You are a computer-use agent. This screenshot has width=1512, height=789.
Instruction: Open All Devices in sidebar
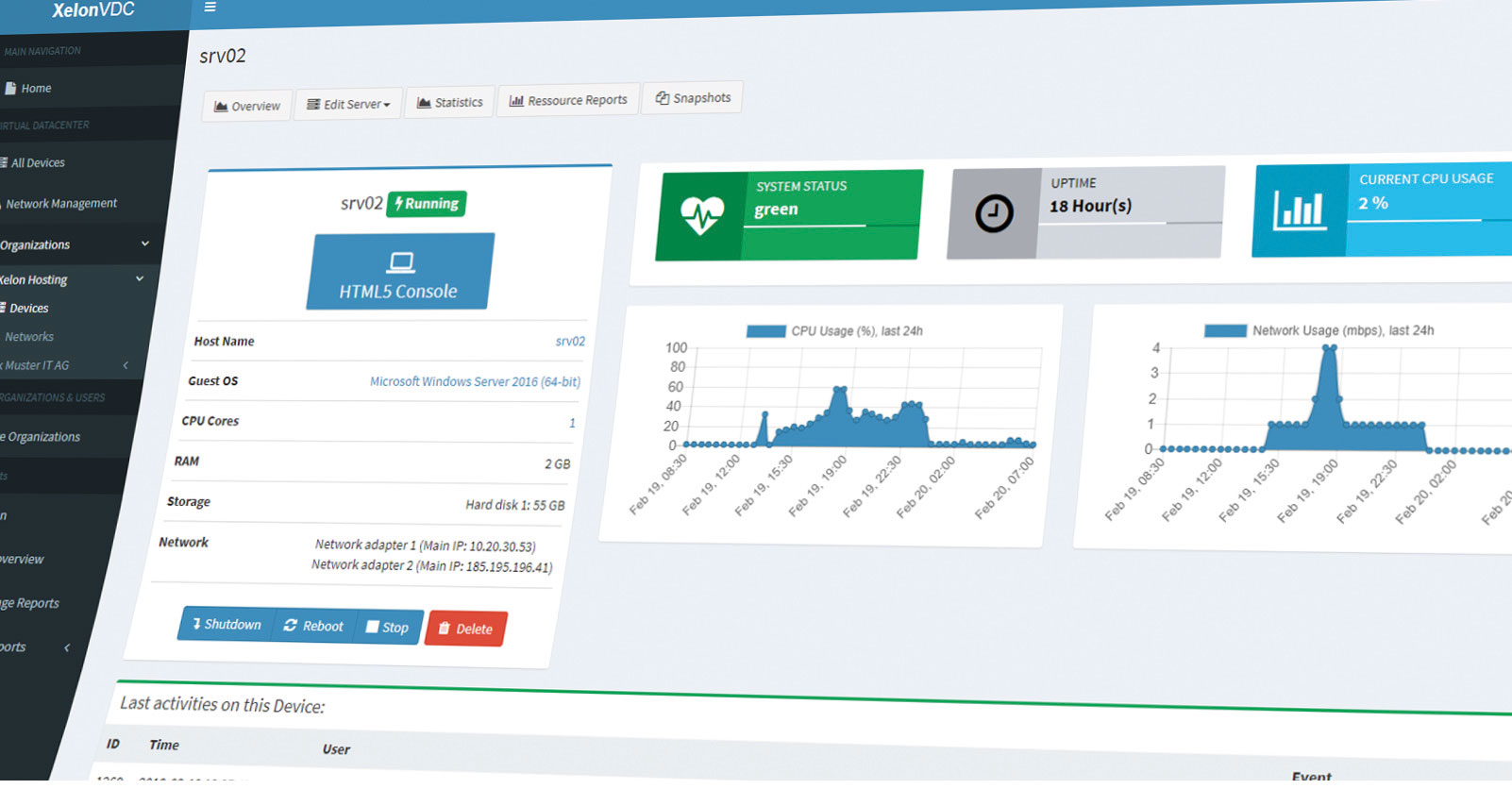pyautogui.click(x=38, y=163)
